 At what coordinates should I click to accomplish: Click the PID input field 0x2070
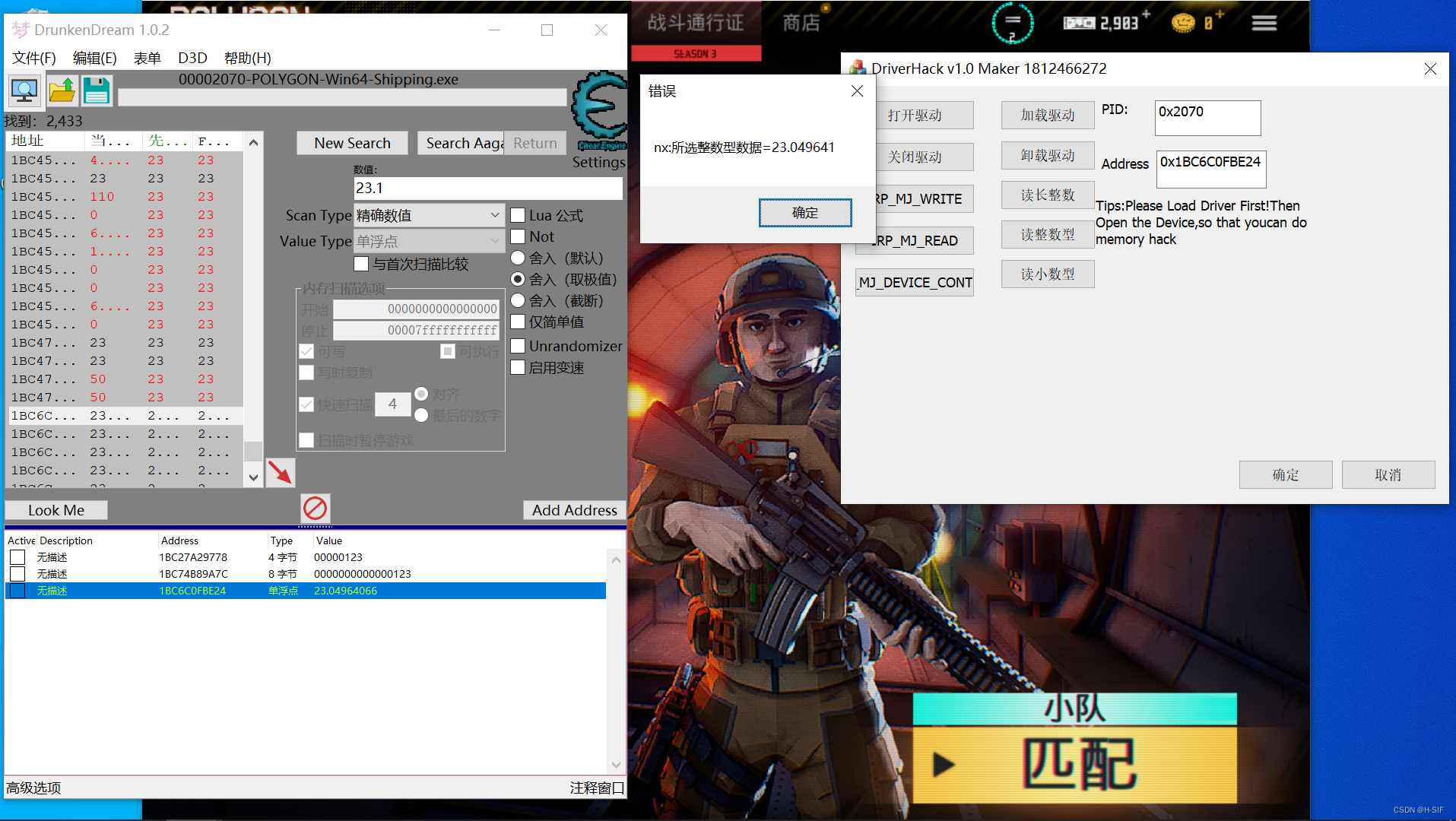click(x=1207, y=118)
